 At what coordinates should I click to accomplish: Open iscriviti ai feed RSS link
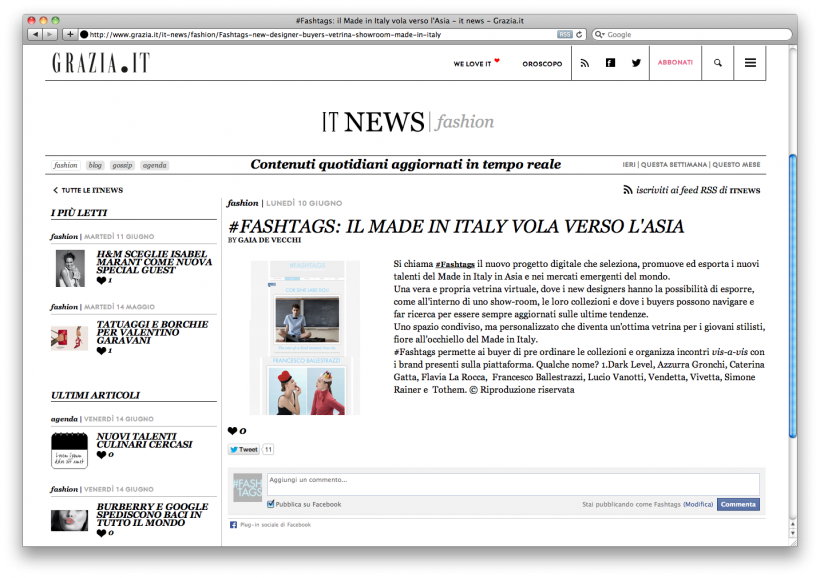pyautogui.click(x=698, y=190)
